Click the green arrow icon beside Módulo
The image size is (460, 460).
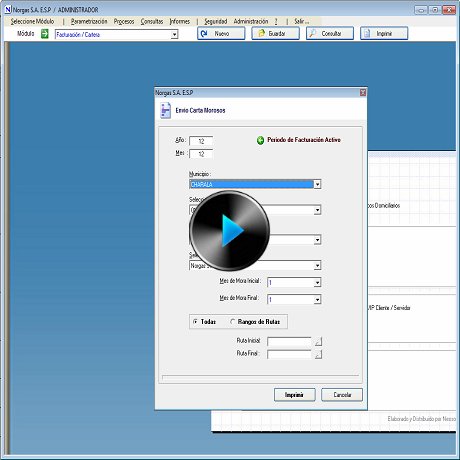(45, 34)
